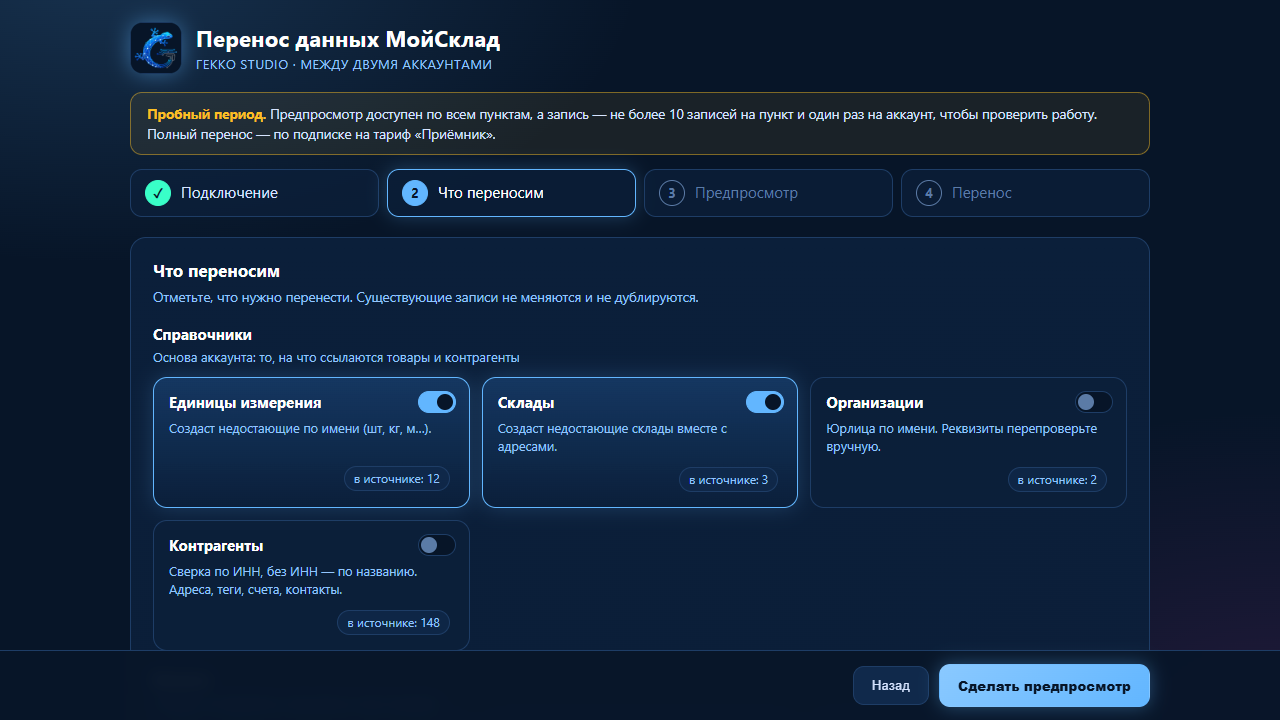
Task: Click the Справочники section heading
Action: 202,335
